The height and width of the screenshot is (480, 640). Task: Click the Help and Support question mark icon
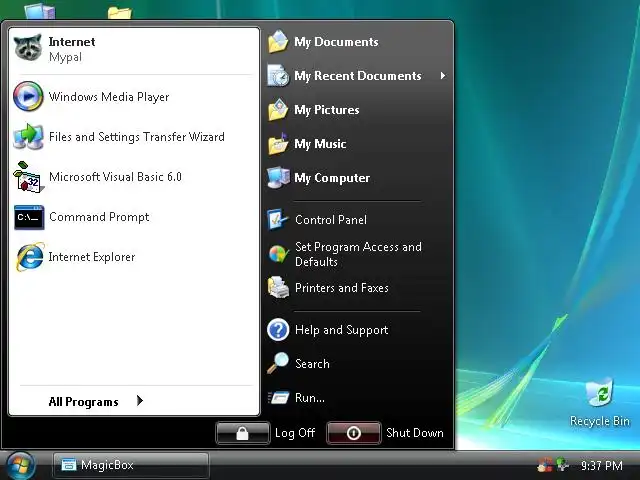coord(278,330)
